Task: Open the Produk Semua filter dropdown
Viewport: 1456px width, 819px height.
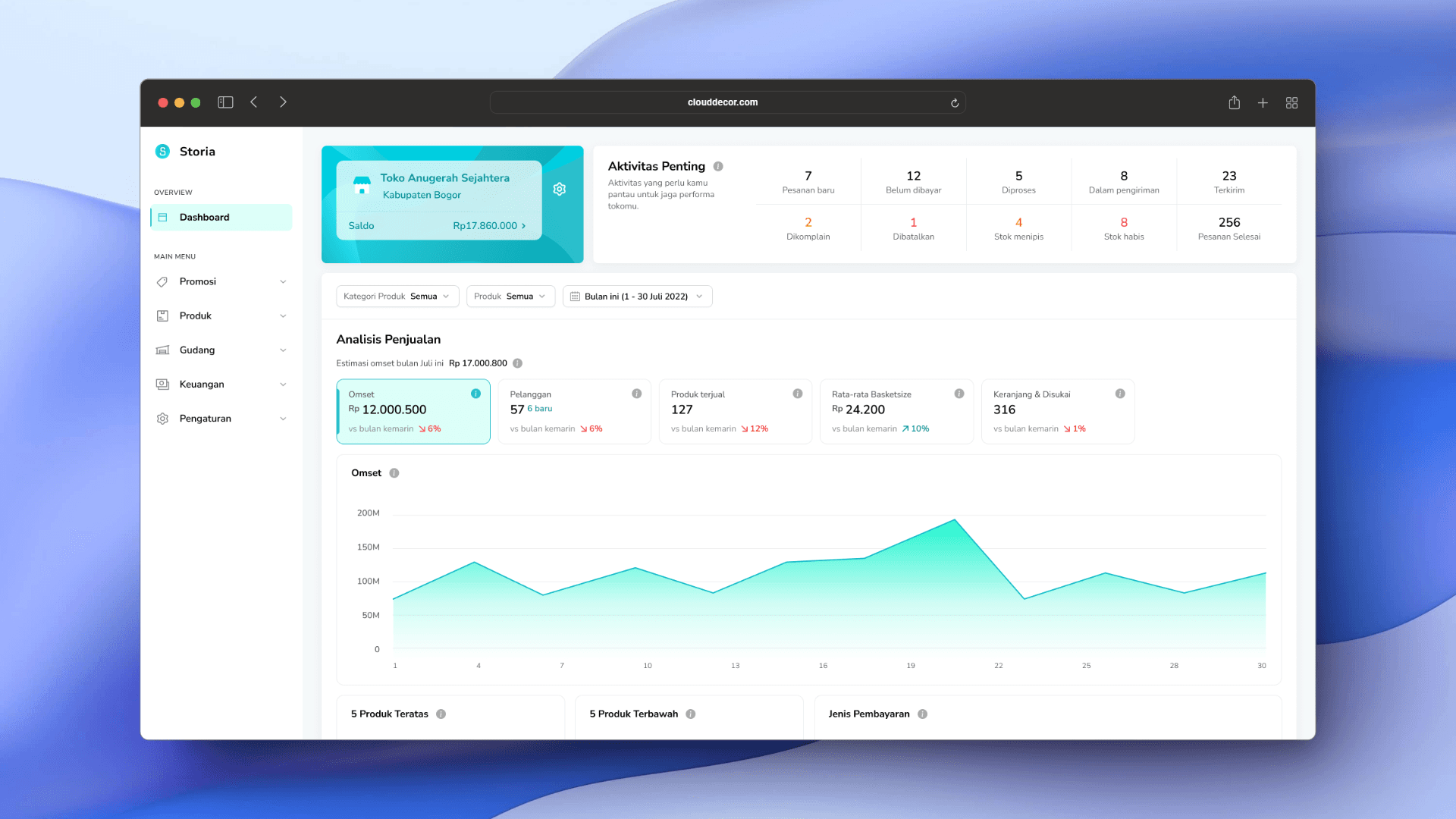Action: click(x=510, y=297)
